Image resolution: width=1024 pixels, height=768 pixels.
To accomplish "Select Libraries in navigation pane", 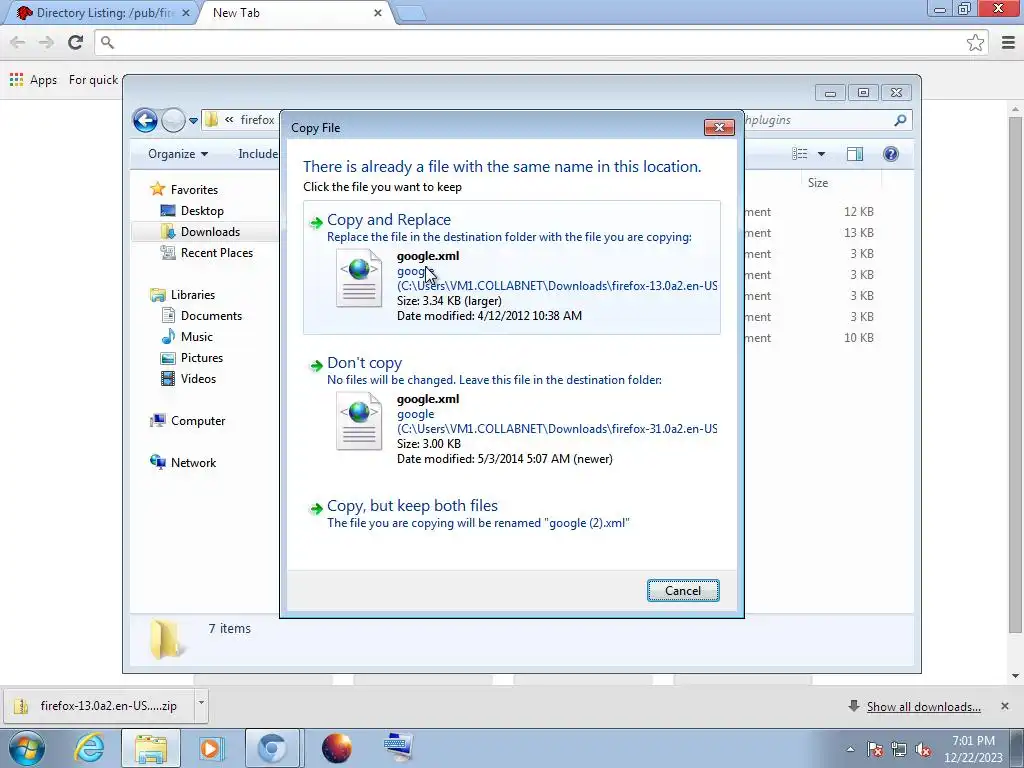I will [x=193, y=295].
